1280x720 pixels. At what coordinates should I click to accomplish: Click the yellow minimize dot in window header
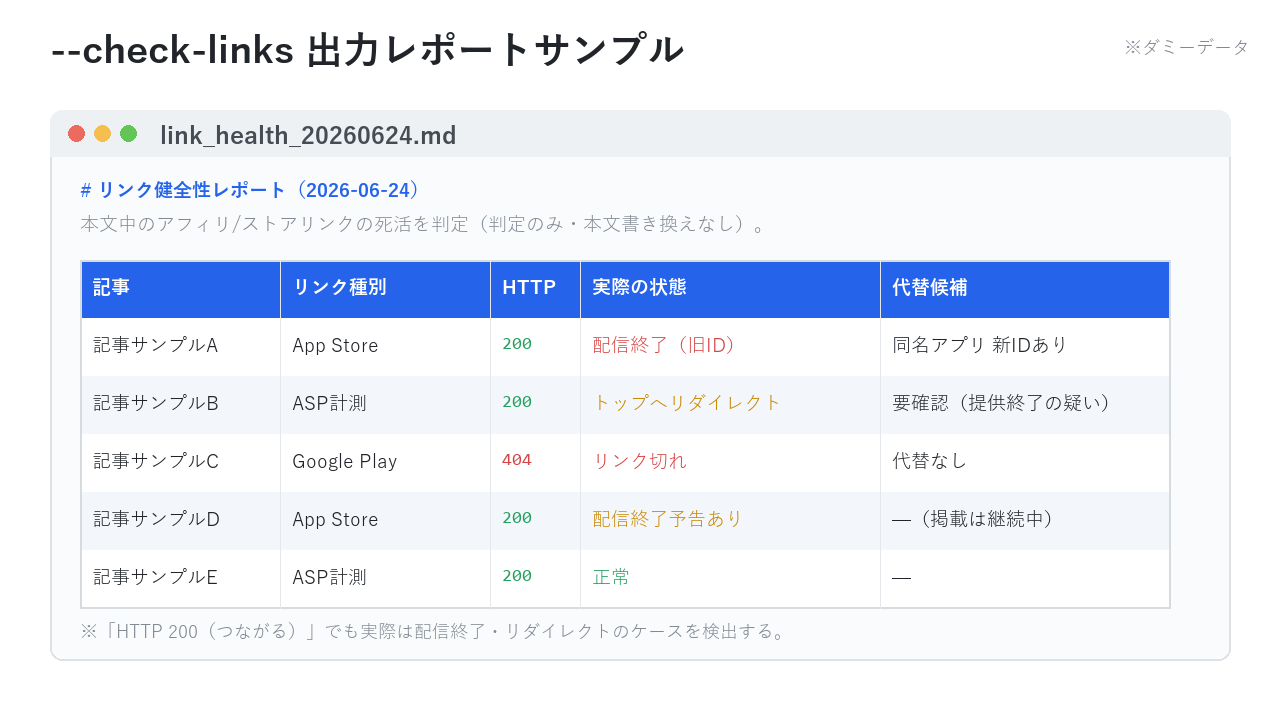click(102, 134)
